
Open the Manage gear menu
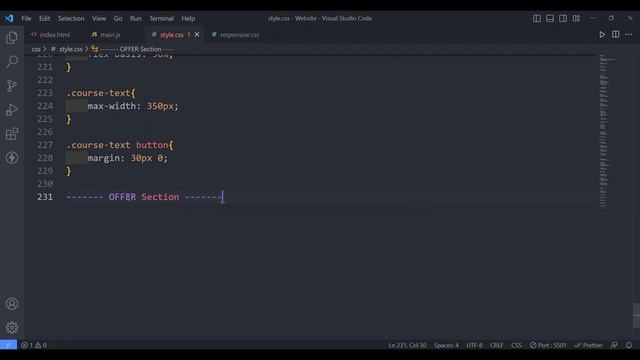click(12, 327)
